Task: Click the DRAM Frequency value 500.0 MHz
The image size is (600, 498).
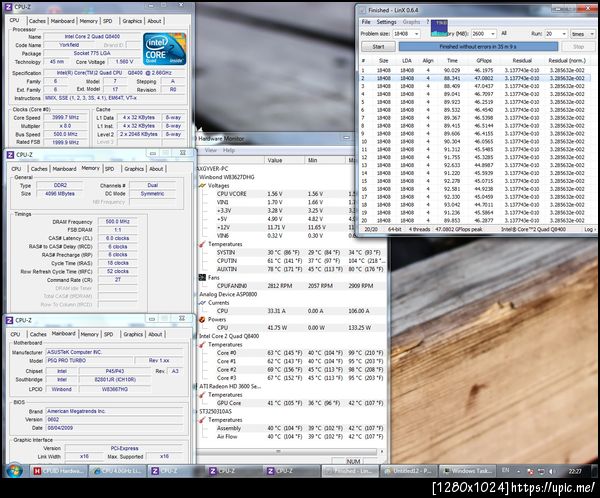Action: point(117,222)
